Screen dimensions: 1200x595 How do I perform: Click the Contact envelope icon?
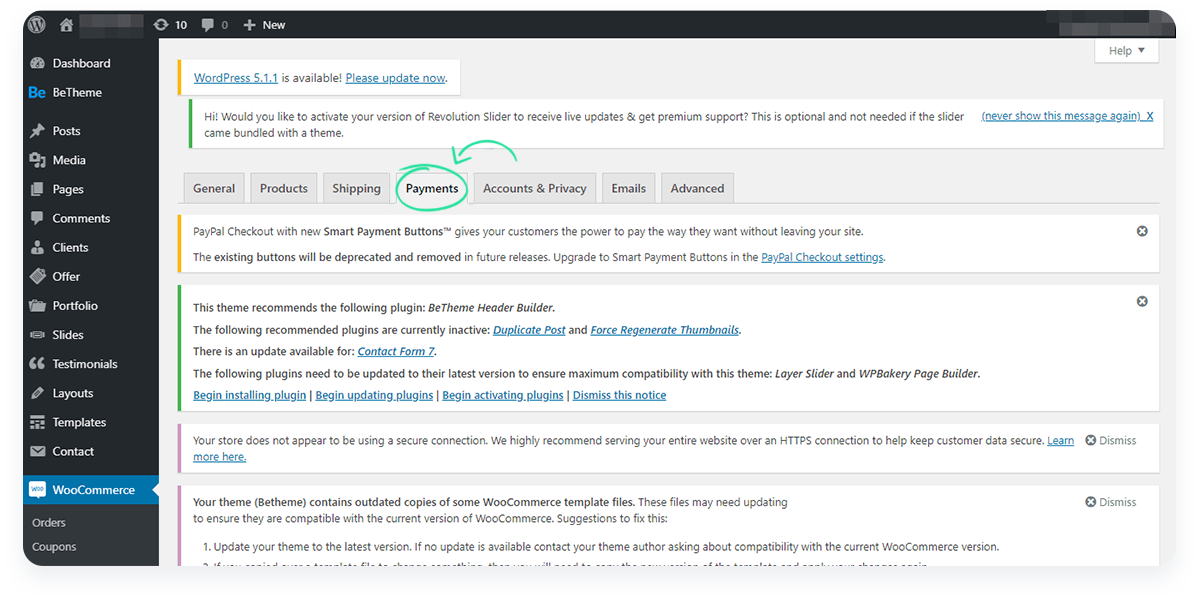pos(37,451)
